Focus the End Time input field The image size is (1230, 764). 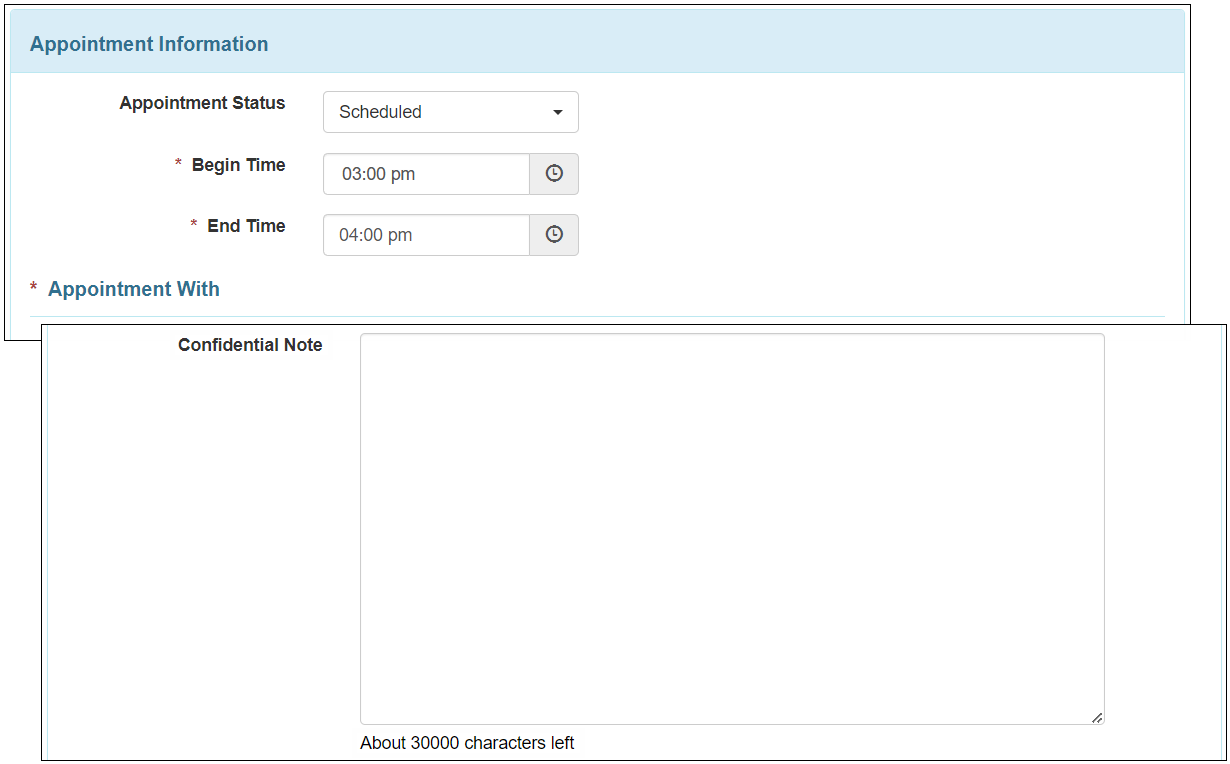point(426,235)
